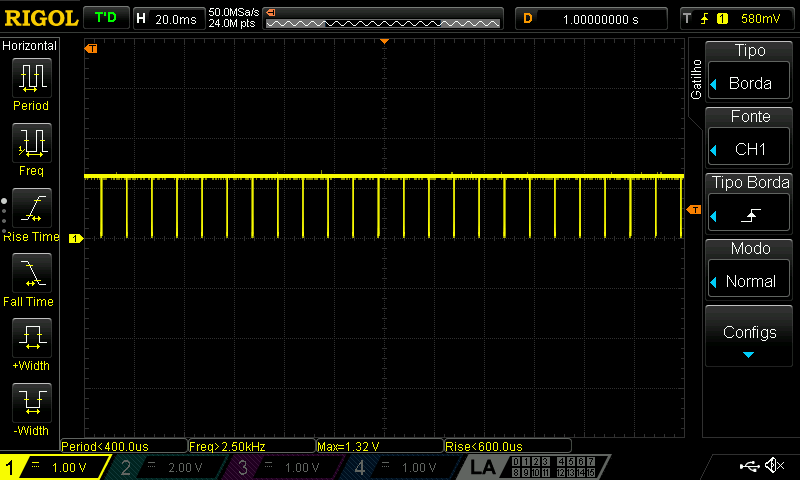Select the -Width measurement icon
The height and width of the screenshot is (480, 800).
pos(32,402)
